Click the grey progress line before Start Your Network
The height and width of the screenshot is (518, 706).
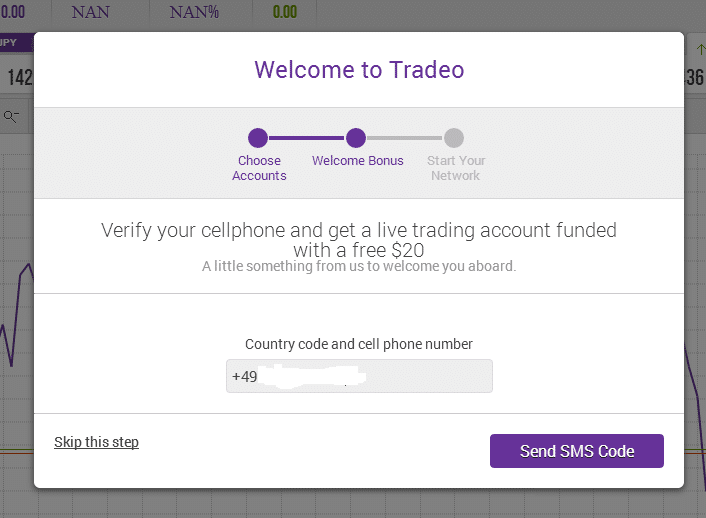click(405, 138)
